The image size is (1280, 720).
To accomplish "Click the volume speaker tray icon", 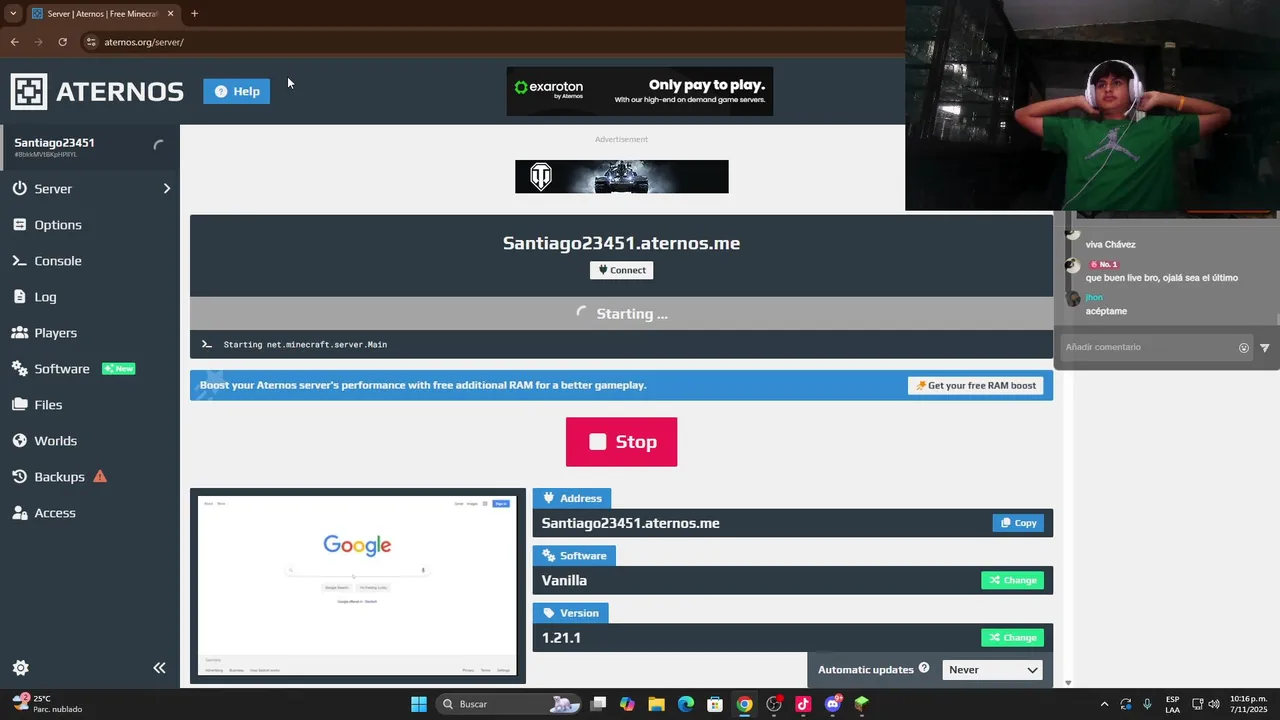I will click(1213, 704).
